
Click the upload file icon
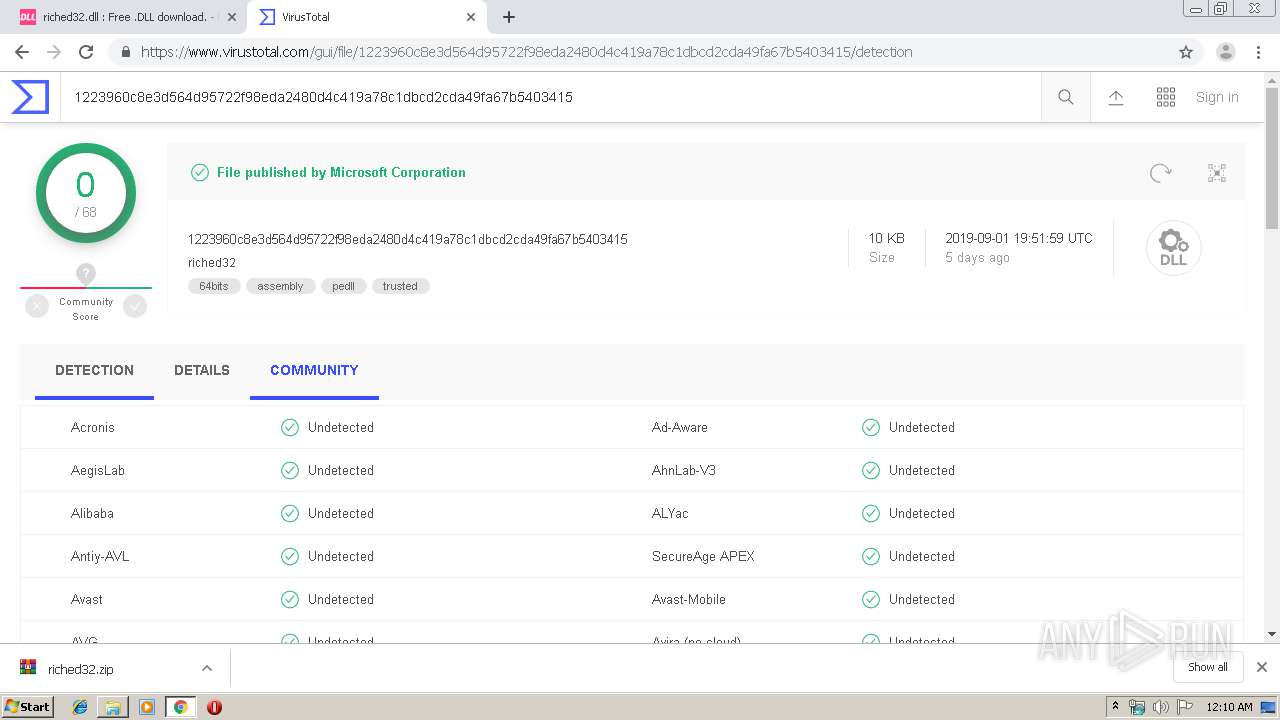coord(1116,97)
